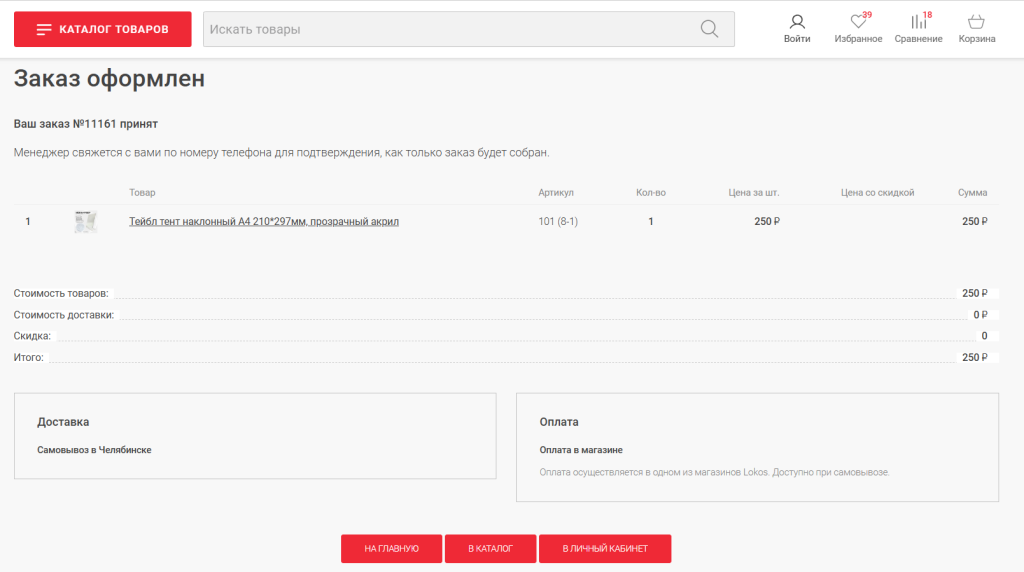Screen dimensions: 1024x572
Task: Click the Войти text label
Action: click(x=797, y=39)
